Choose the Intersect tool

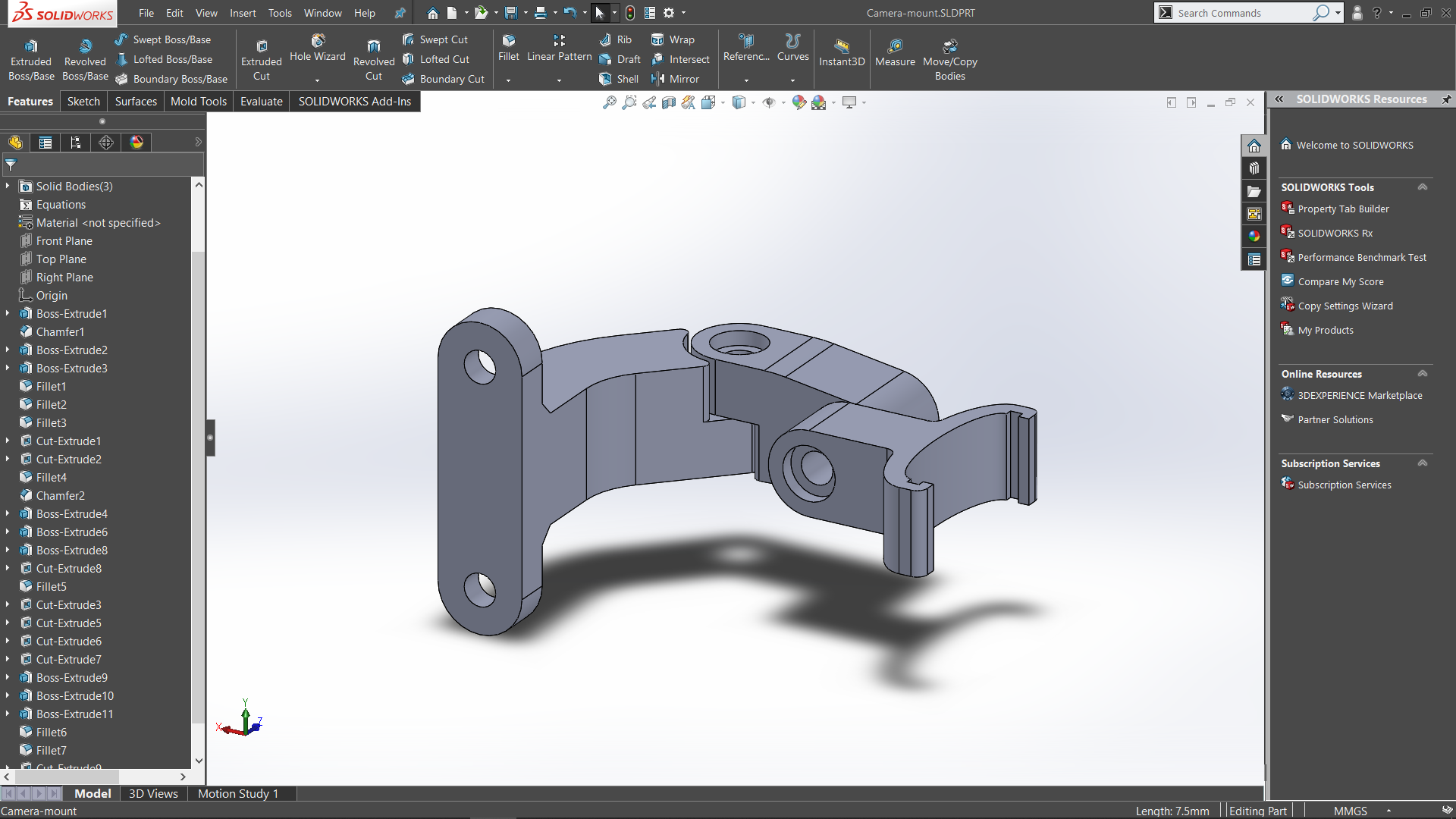click(680, 59)
